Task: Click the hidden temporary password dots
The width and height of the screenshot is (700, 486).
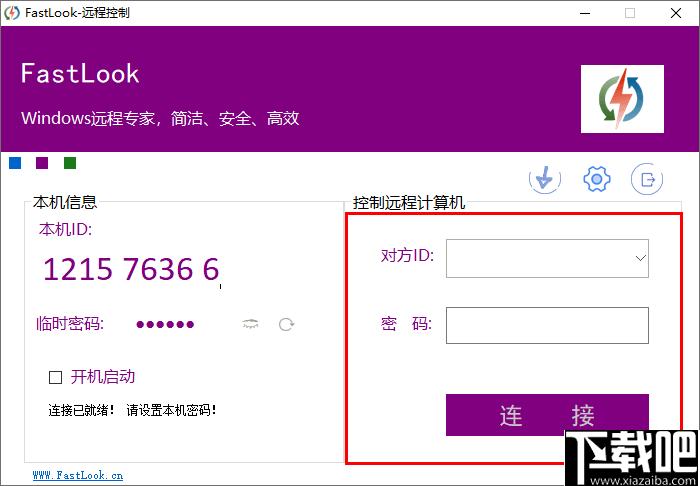Action: point(165,324)
